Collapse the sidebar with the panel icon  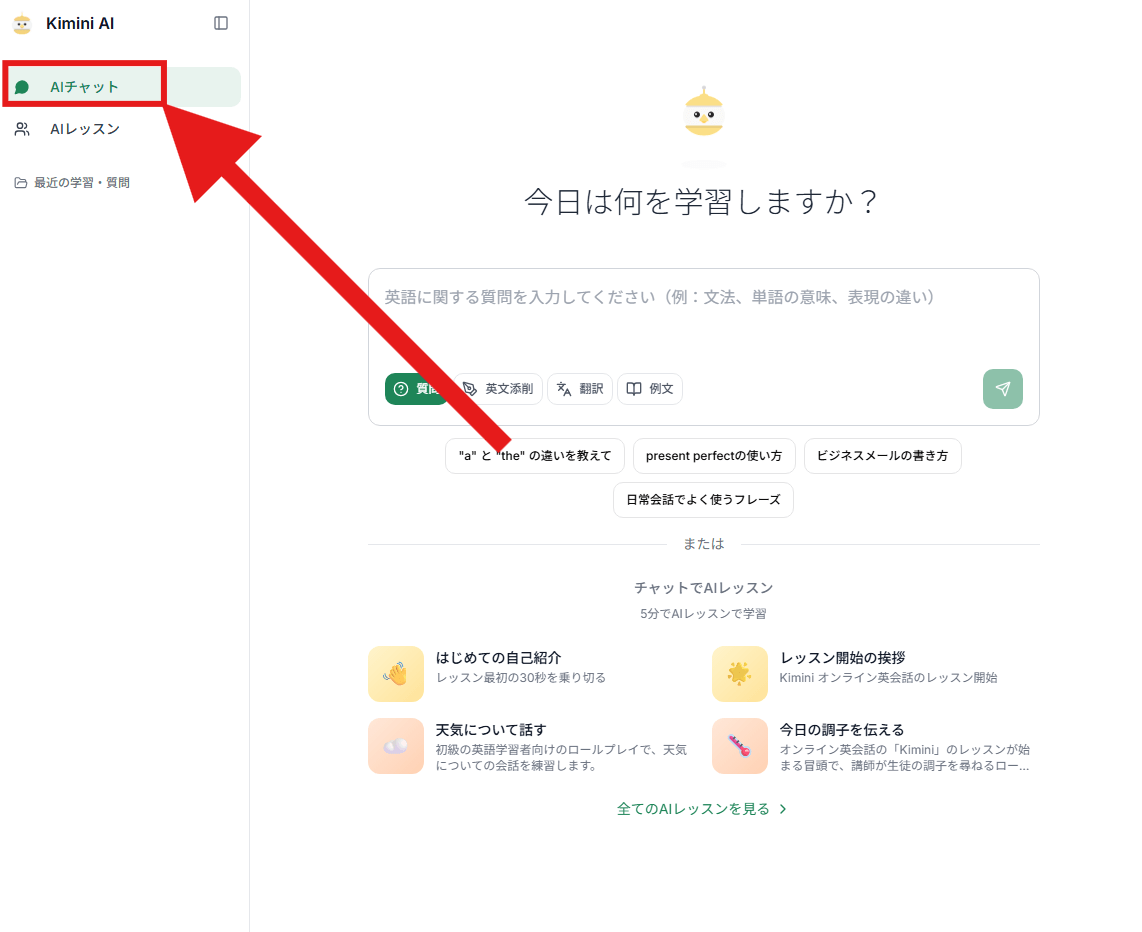[x=221, y=23]
